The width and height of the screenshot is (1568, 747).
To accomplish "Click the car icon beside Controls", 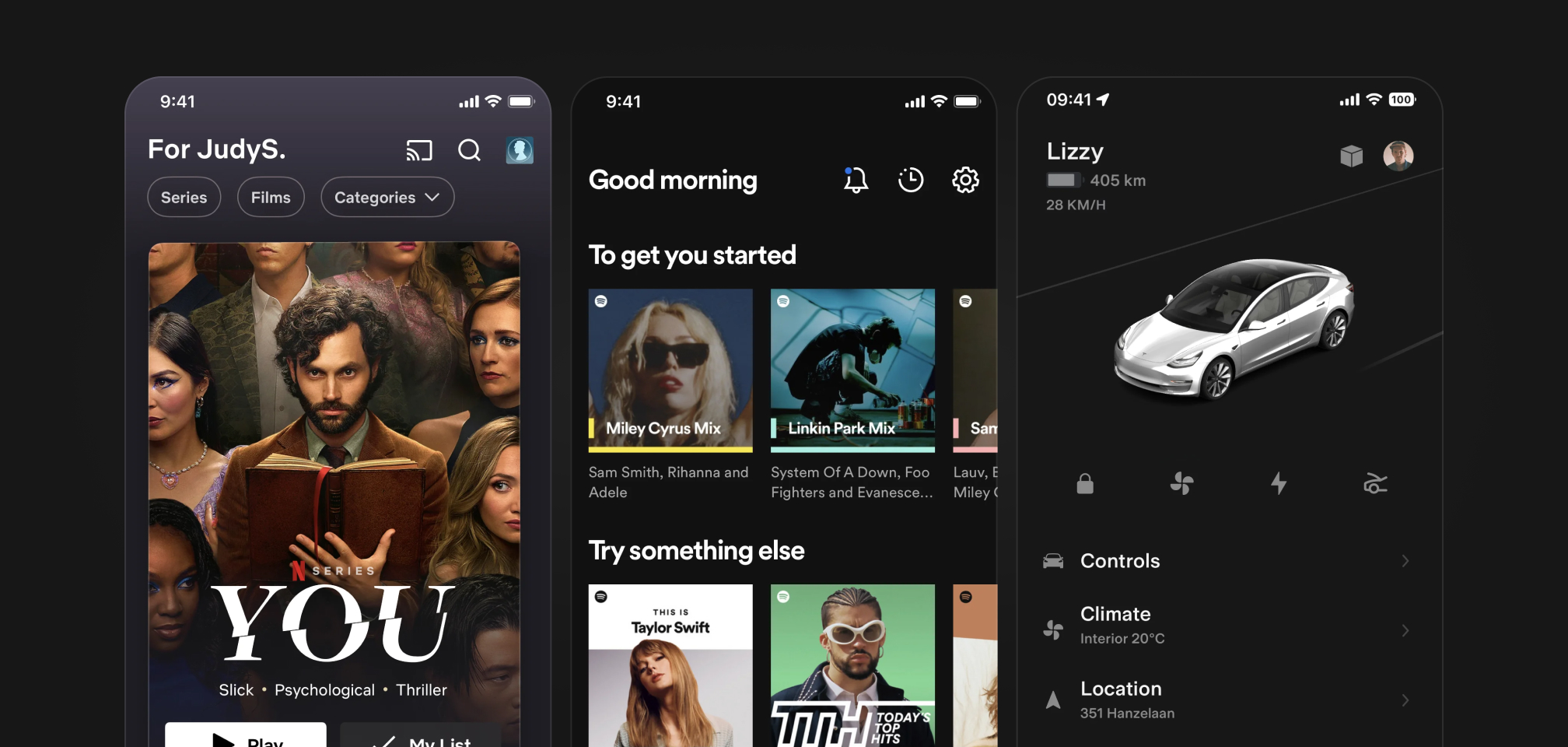I will coord(1053,561).
